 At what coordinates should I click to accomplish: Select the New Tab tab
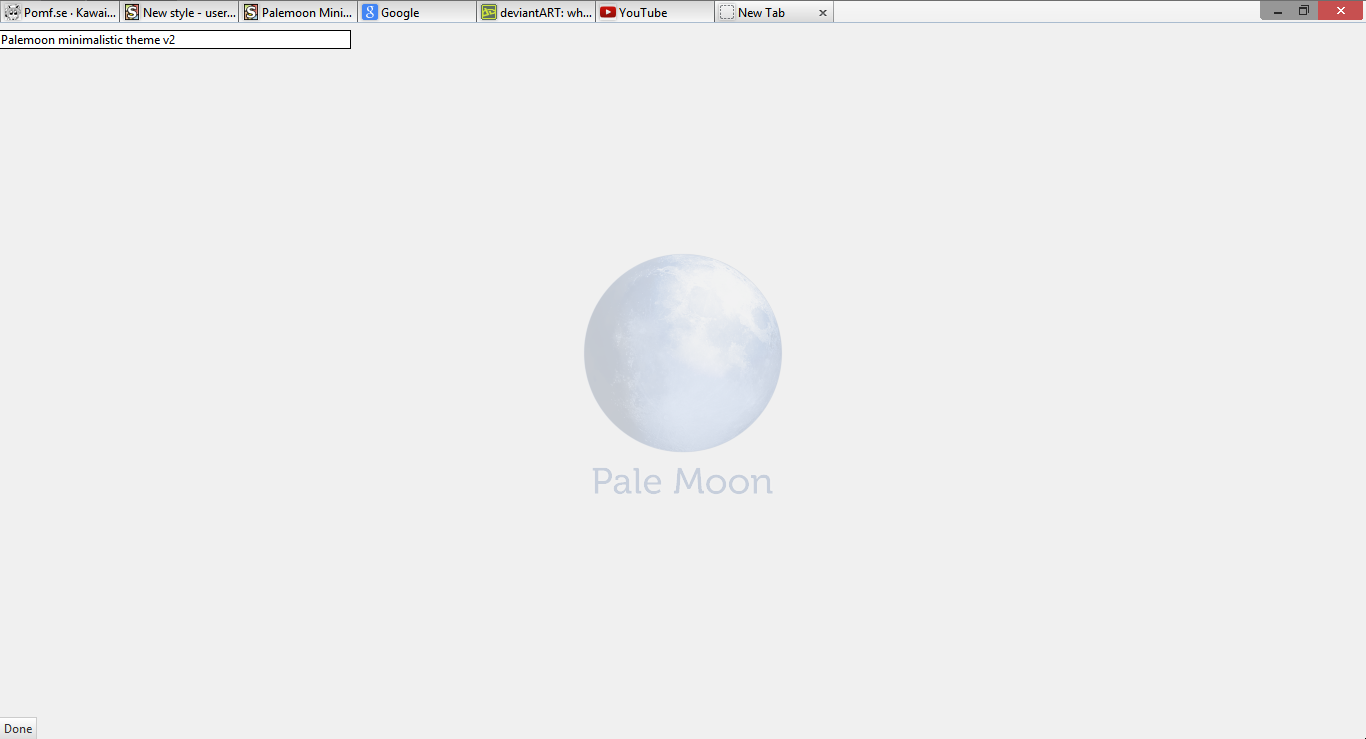tap(774, 12)
